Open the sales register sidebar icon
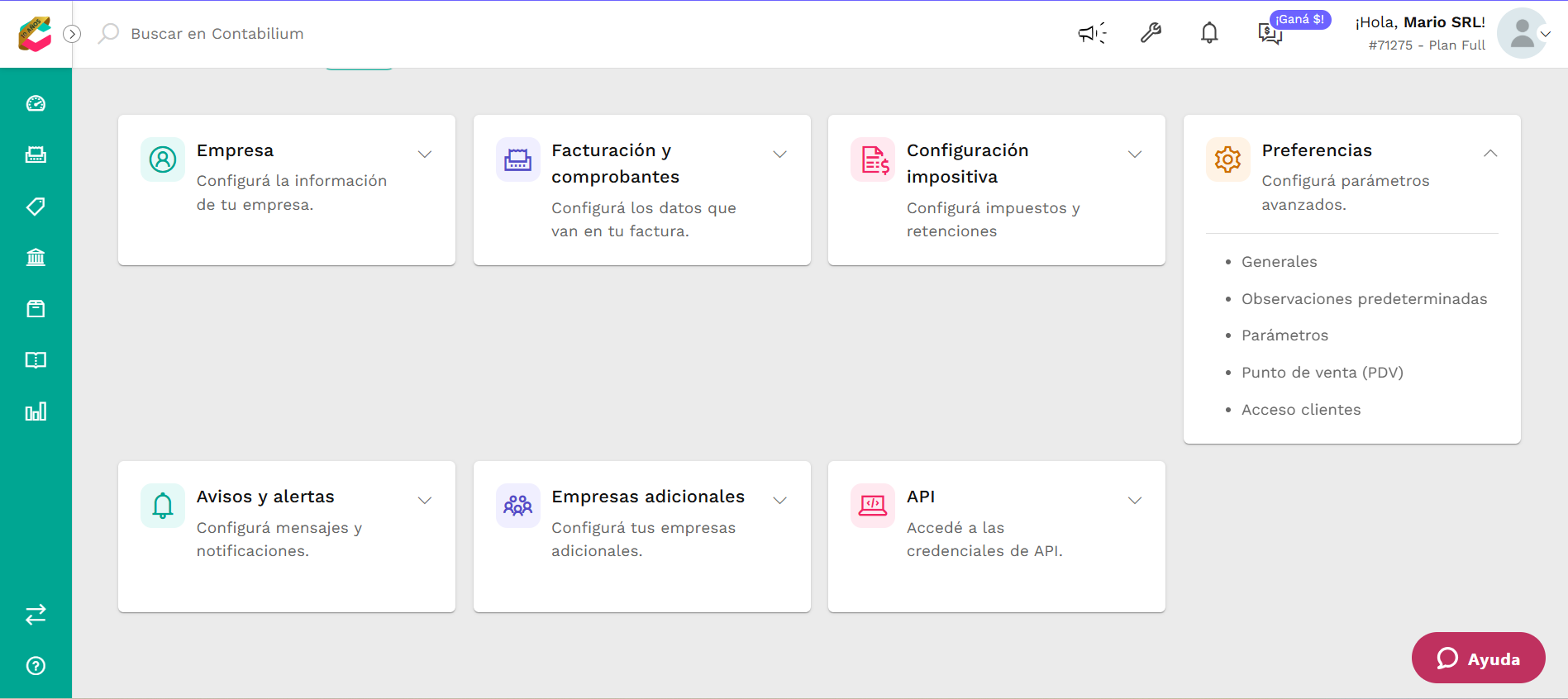 tap(36, 155)
